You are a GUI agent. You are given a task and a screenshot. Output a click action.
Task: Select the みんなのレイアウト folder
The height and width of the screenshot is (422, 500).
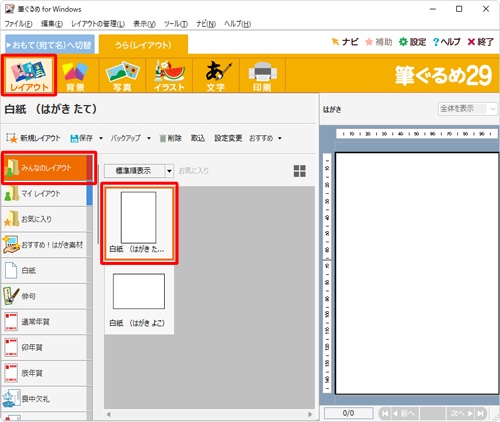coord(47,168)
